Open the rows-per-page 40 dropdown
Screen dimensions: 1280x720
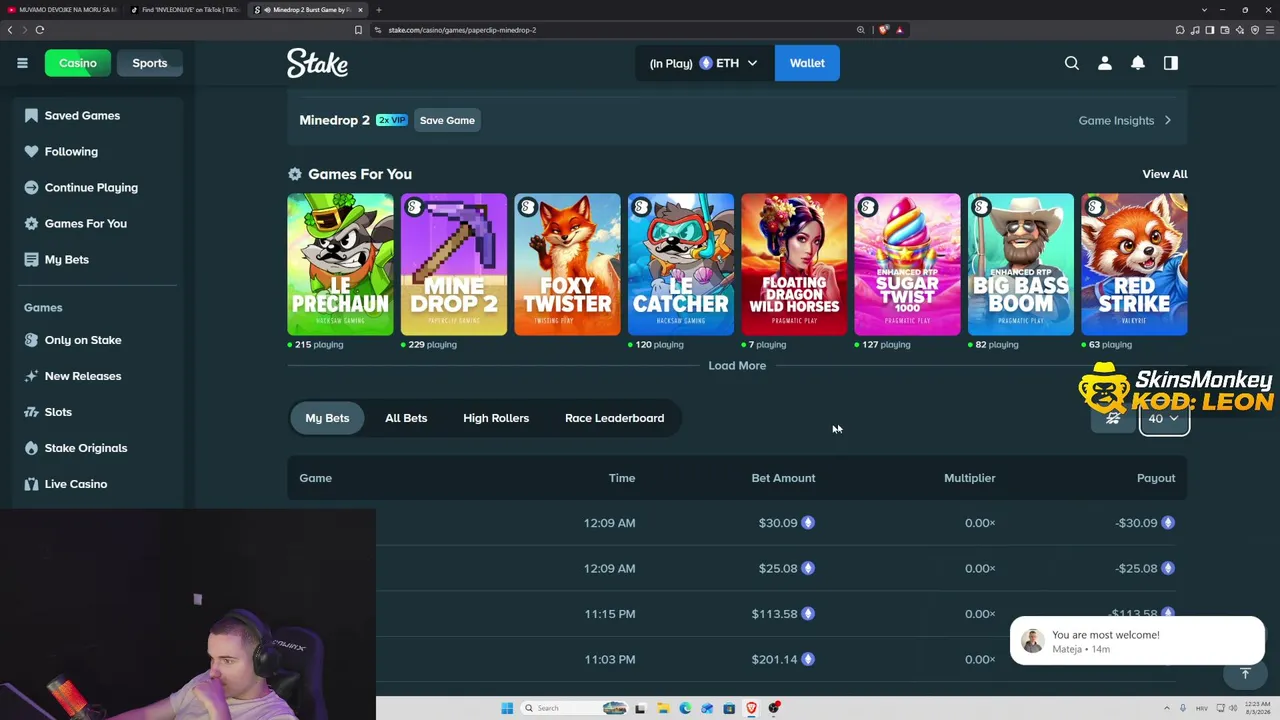point(1164,418)
